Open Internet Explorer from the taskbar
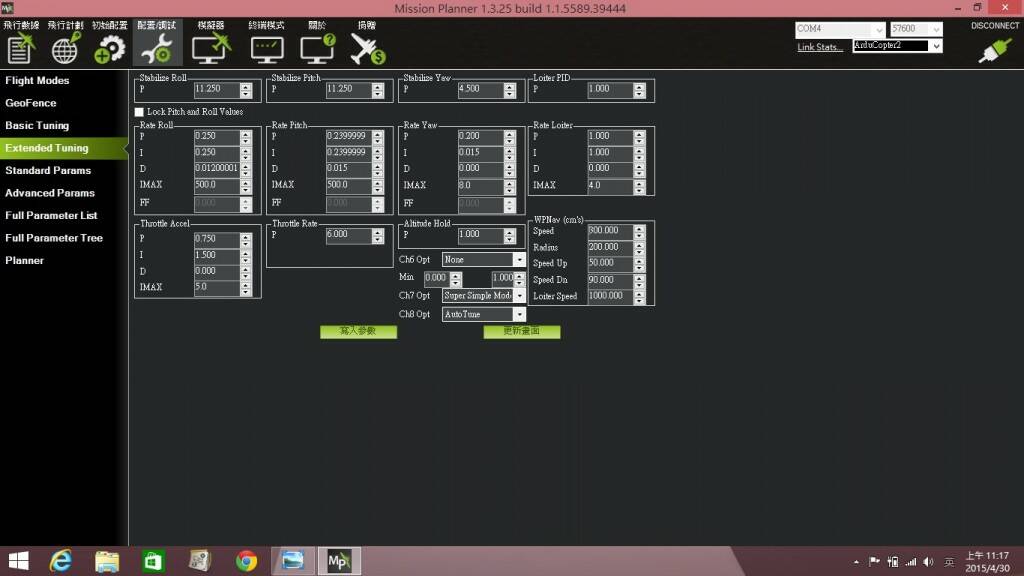 [61, 561]
